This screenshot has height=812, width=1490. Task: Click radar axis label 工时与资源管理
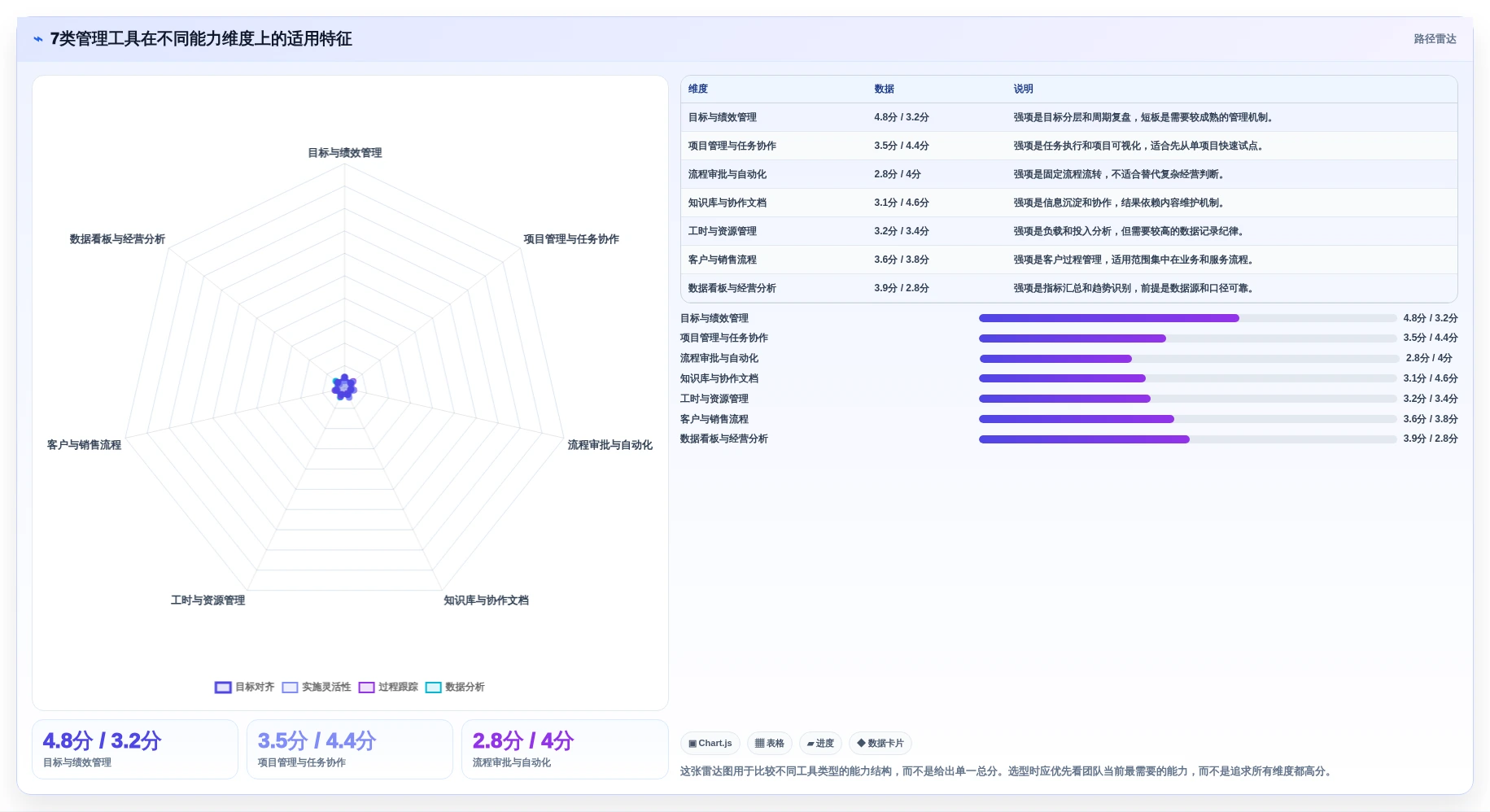coord(208,600)
